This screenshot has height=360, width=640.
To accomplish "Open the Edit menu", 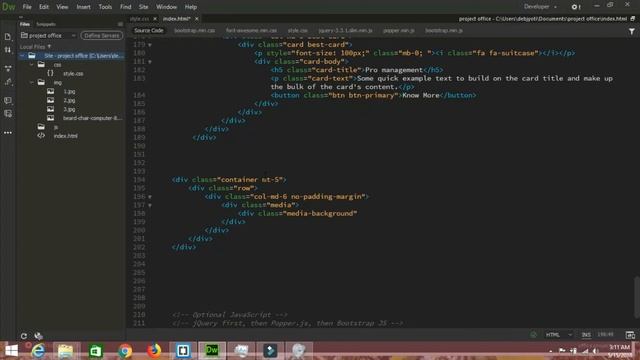I will (44, 7).
